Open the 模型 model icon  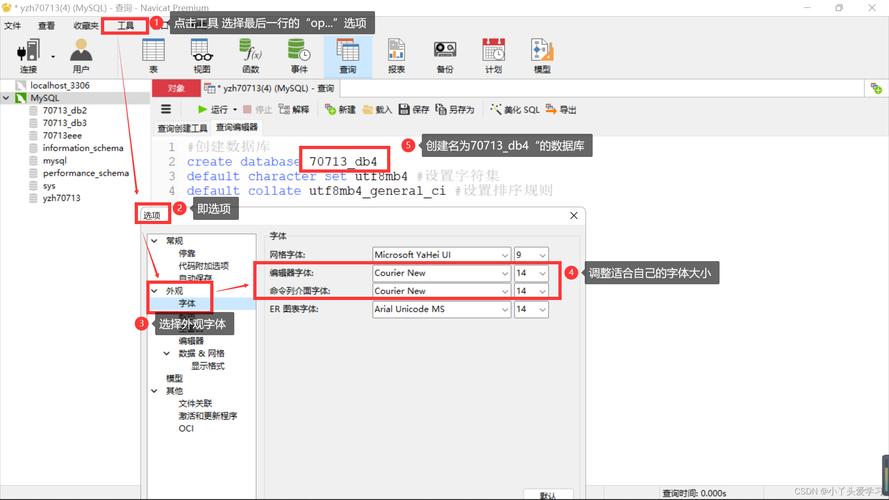[x=542, y=56]
